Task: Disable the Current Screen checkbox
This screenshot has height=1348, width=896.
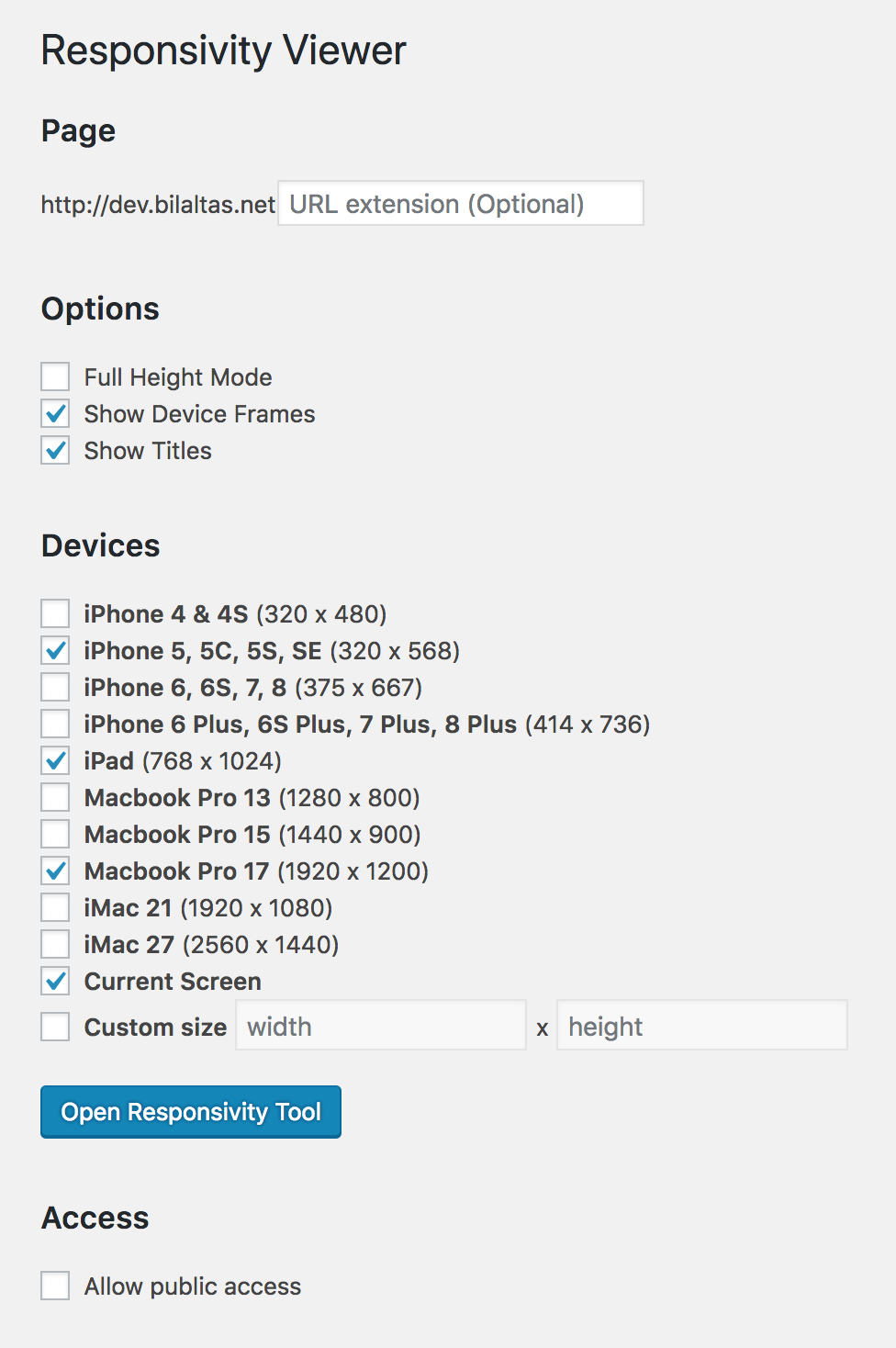Action: [x=55, y=981]
